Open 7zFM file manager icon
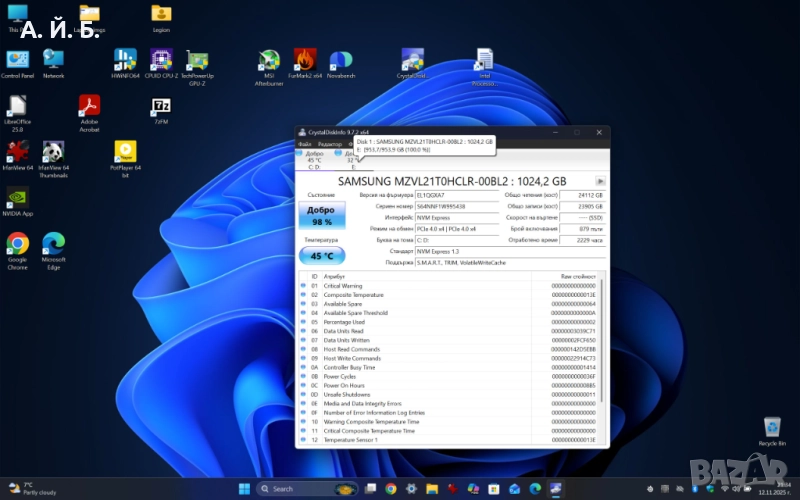This screenshot has height=500, width=800. point(160,106)
